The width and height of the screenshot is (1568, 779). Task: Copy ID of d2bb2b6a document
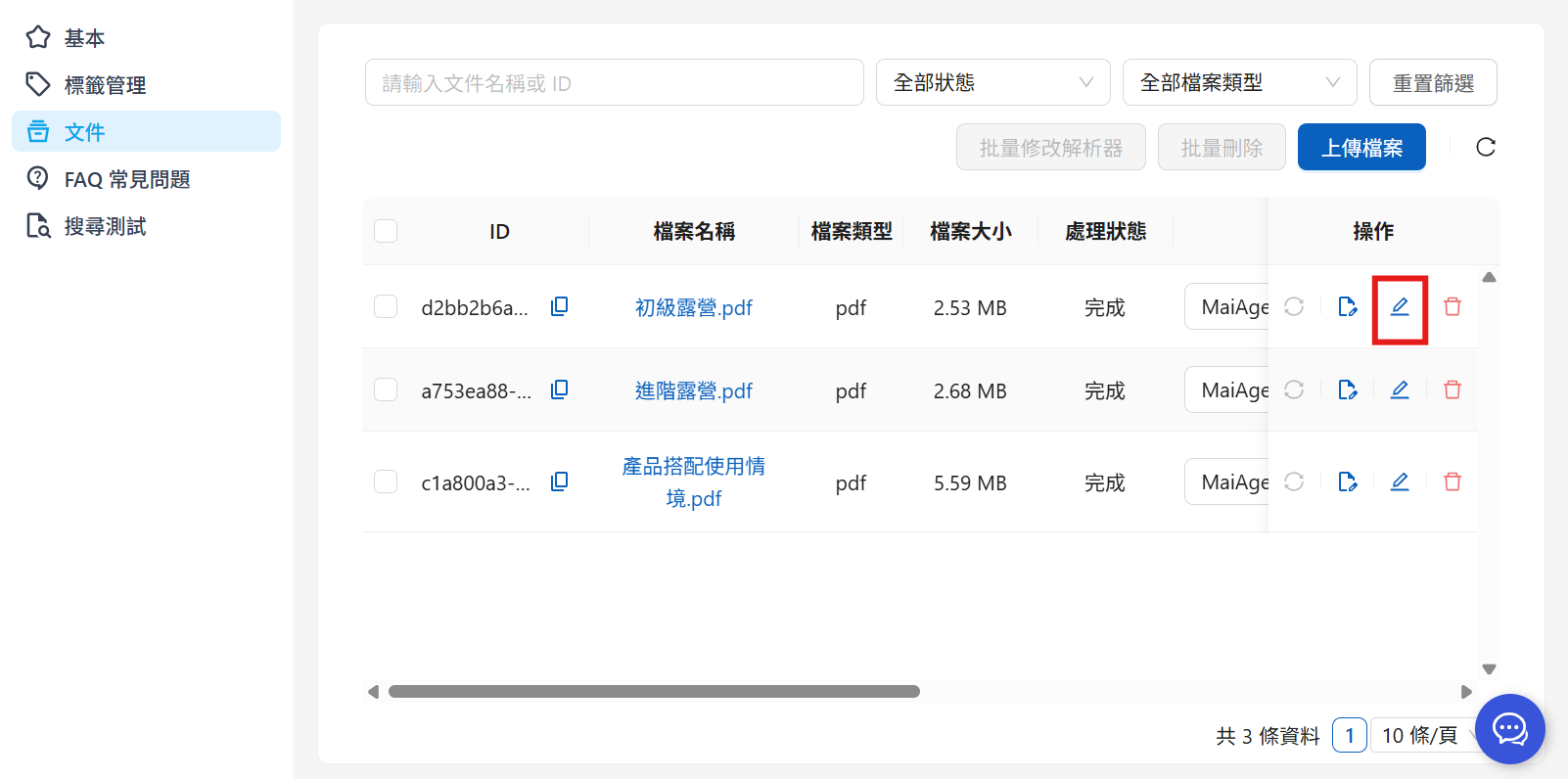click(559, 307)
